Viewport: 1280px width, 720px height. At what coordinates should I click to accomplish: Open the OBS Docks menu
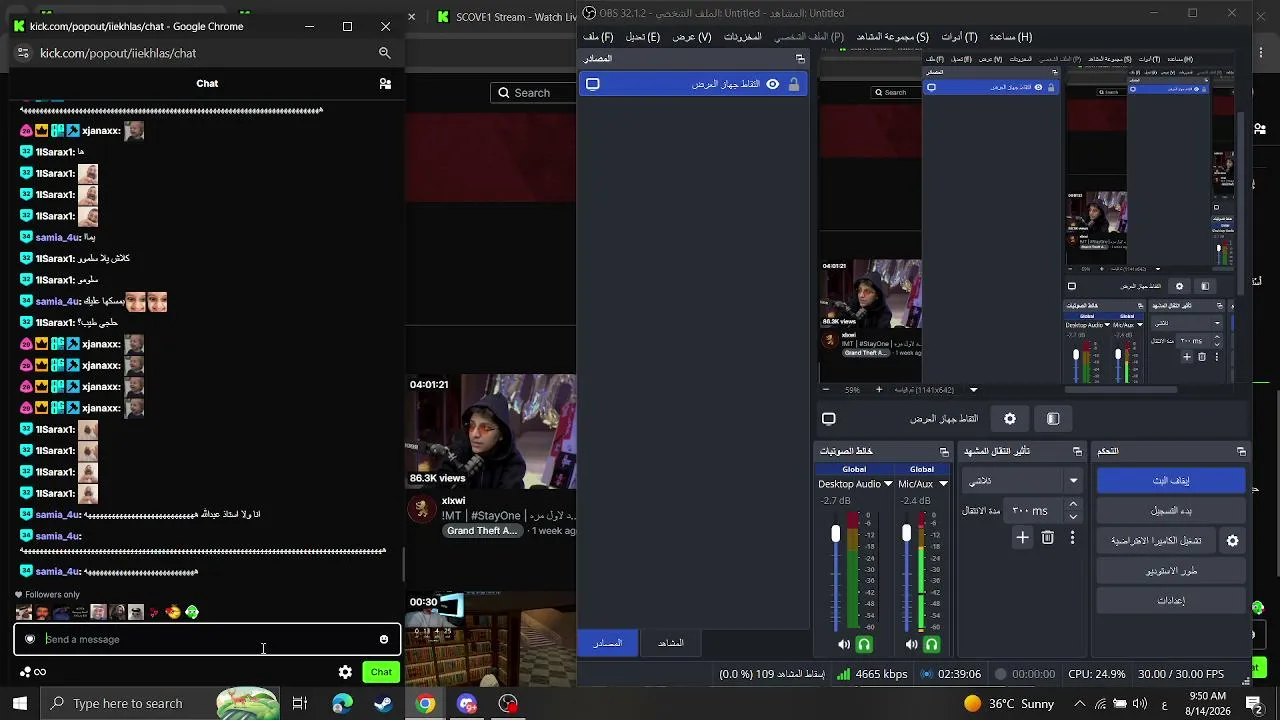click(x=743, y=37)
